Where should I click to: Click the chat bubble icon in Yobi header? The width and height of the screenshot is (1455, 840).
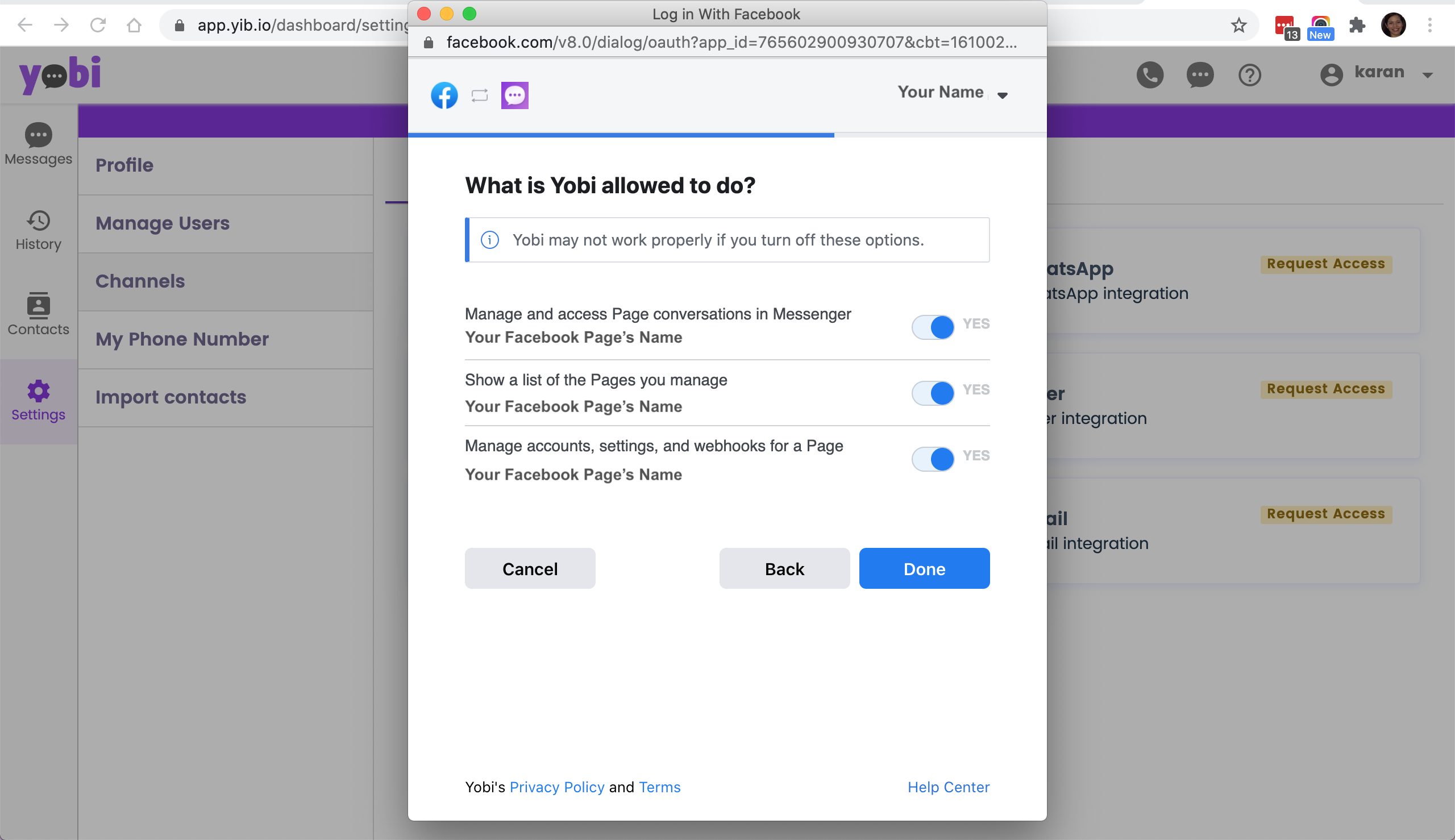pos(1200,75)
